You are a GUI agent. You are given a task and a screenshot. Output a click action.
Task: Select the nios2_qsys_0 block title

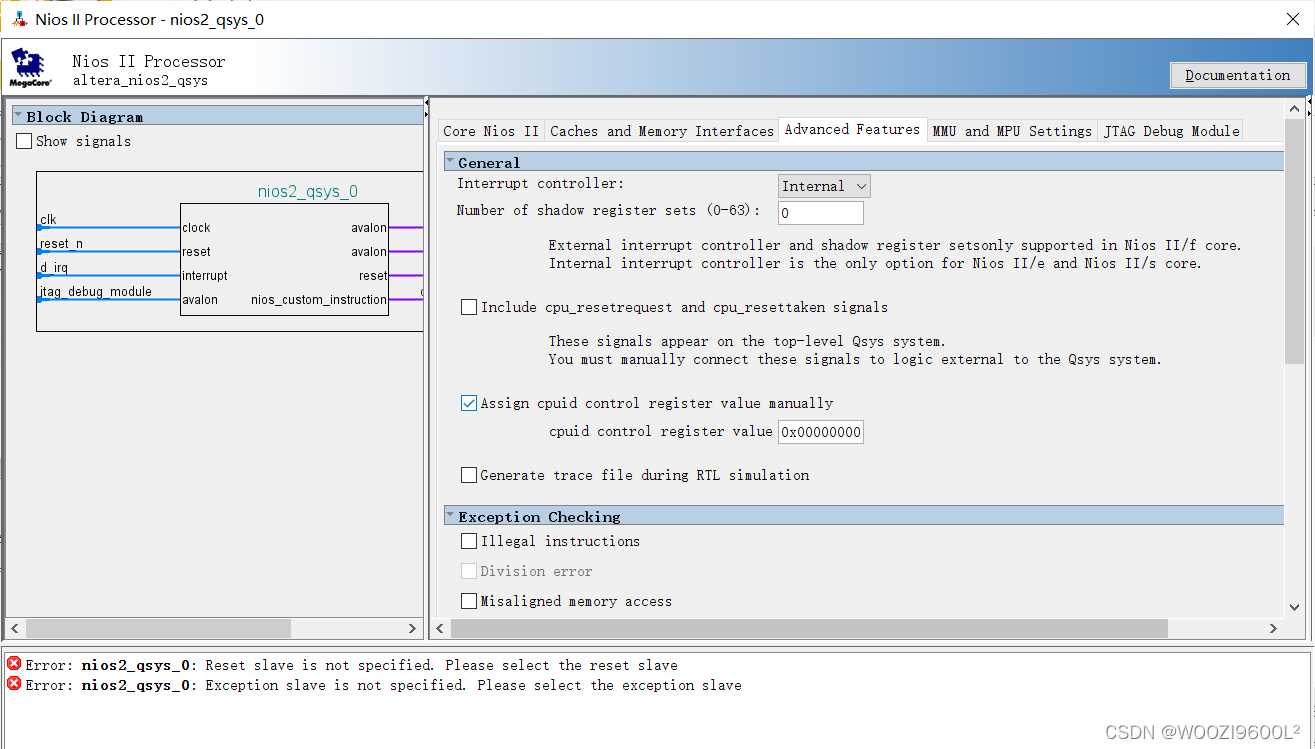pyautogui.click(x=307, y=191)
